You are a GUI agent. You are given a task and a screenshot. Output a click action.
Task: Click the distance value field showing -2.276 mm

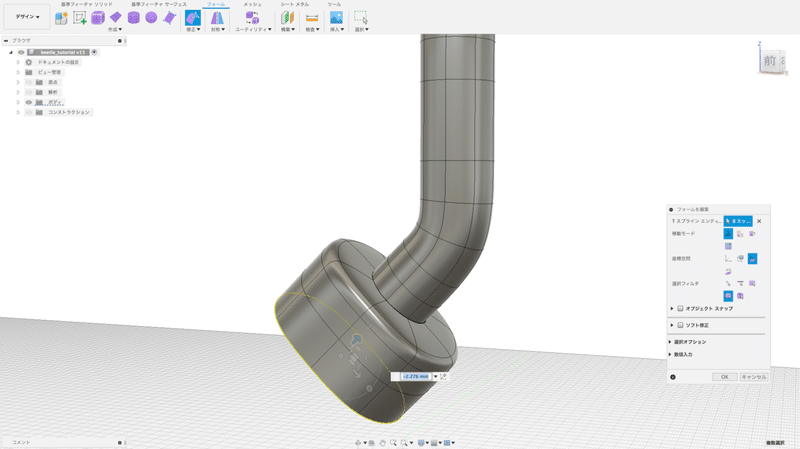point(415,377)
